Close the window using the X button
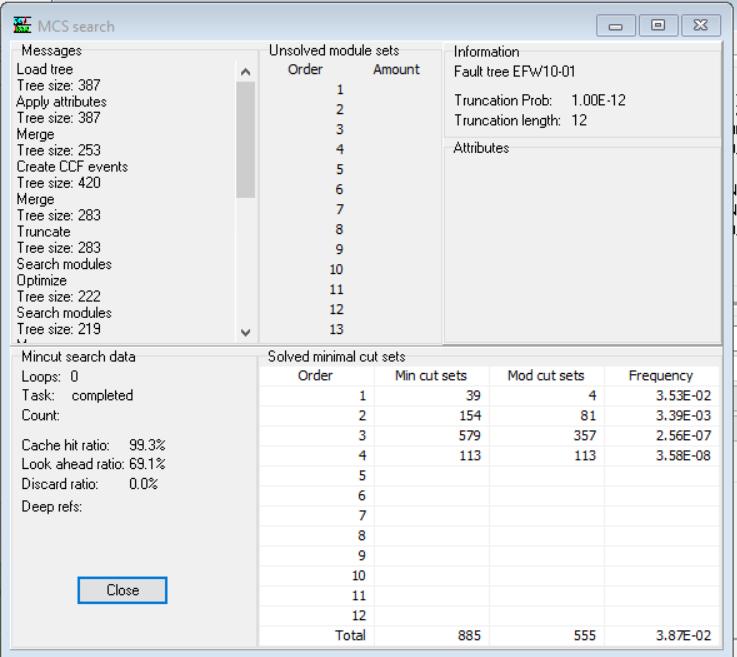This screenshot has width=737, height=657. pos(700,25)
